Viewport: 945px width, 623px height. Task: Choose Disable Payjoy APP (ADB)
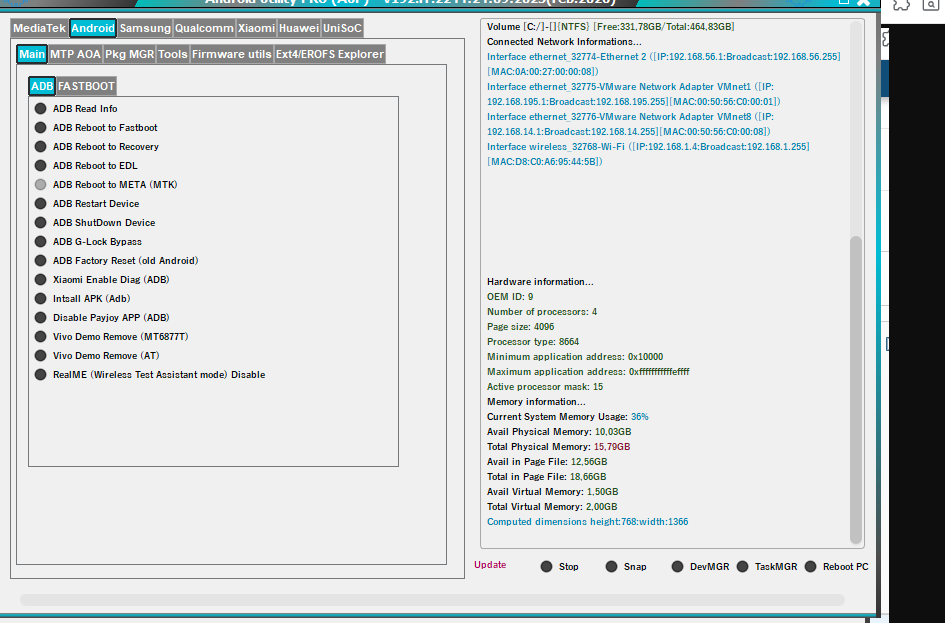pyautogui.click(x=102, y=318)
